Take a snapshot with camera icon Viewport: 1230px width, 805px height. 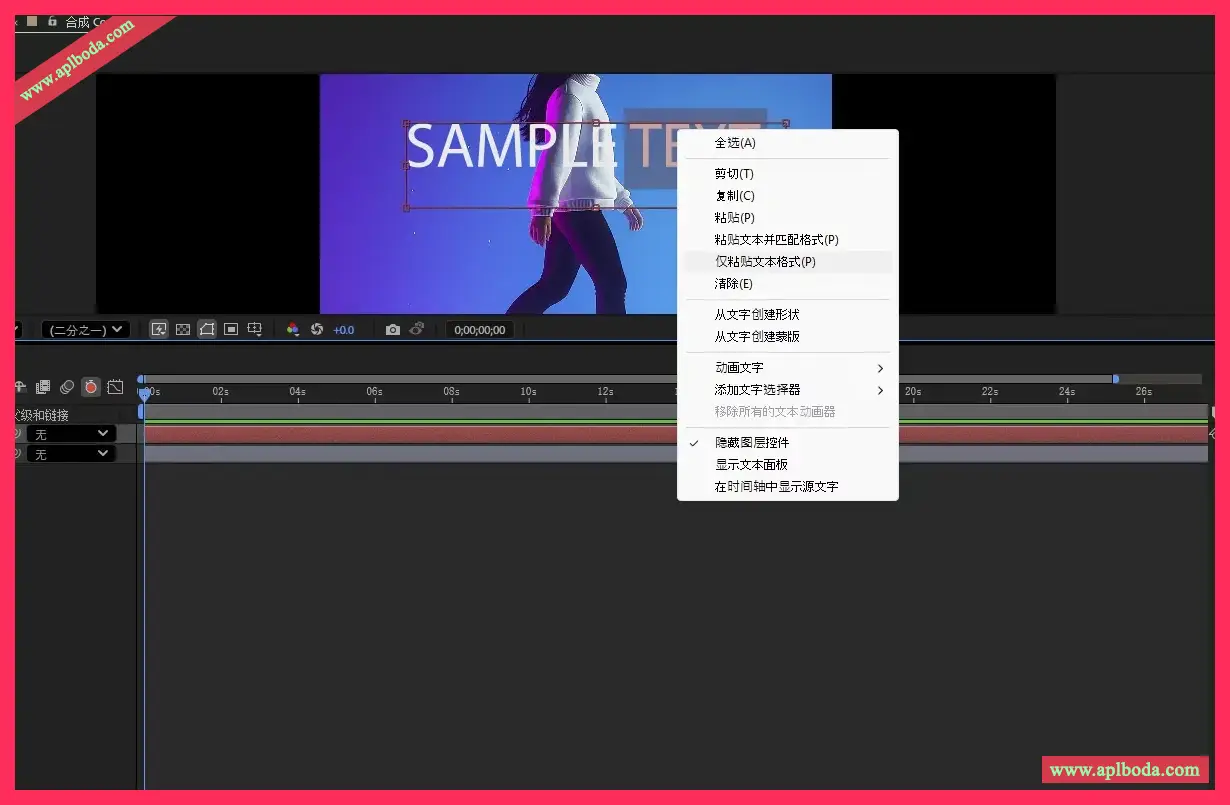393,329
